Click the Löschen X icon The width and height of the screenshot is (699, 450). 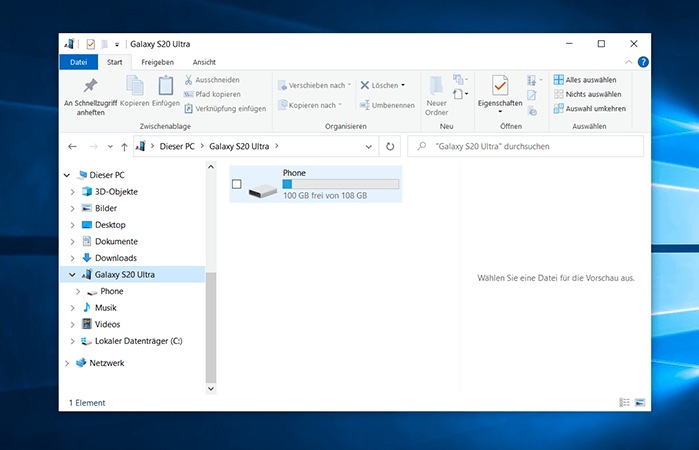(365, 85)
